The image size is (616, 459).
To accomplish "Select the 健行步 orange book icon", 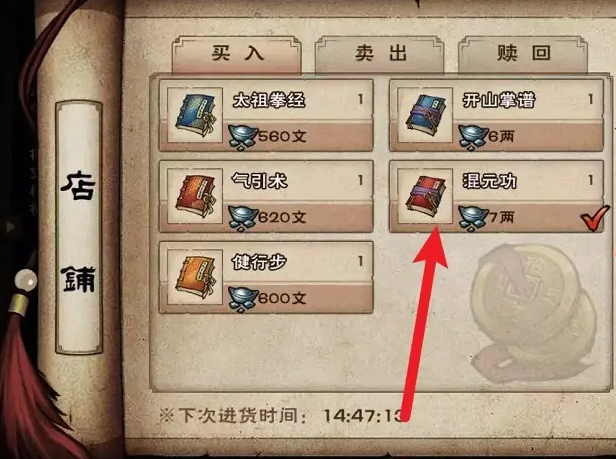I will (x=195, y=277).
